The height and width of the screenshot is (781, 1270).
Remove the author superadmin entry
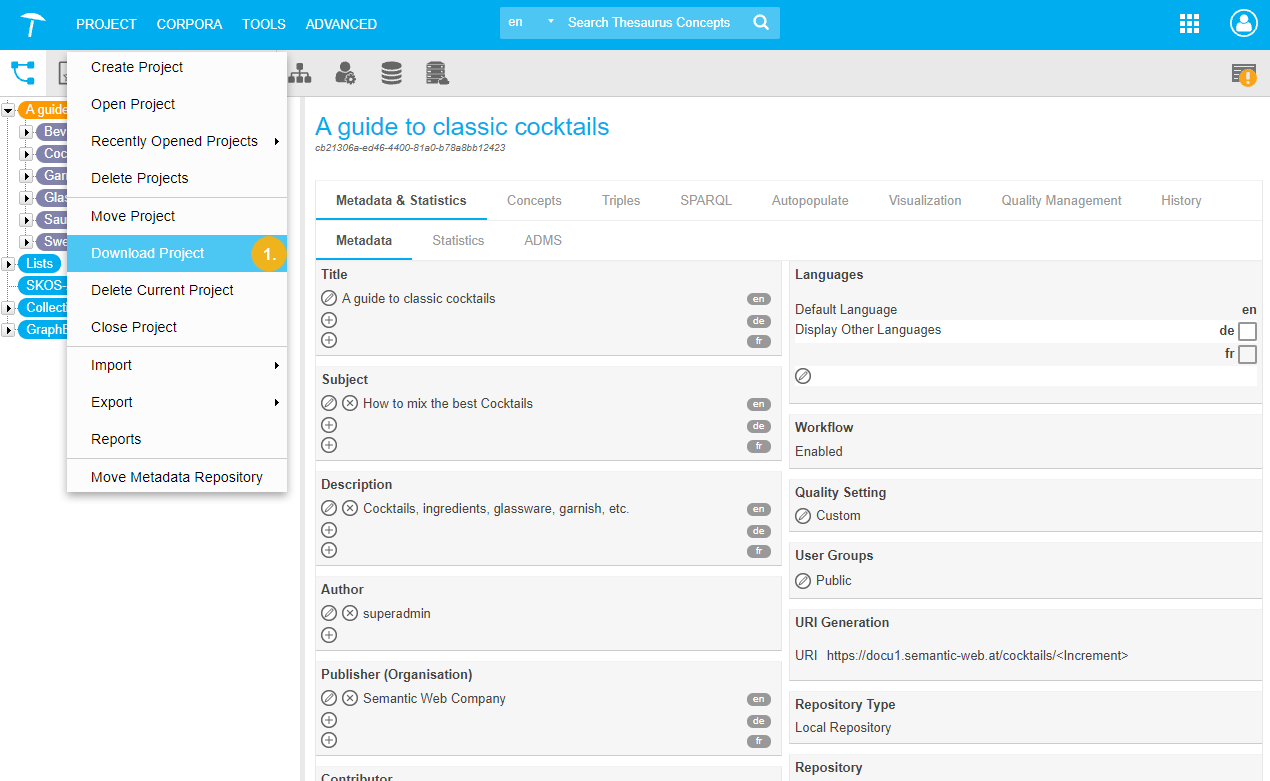click(350, 613)
